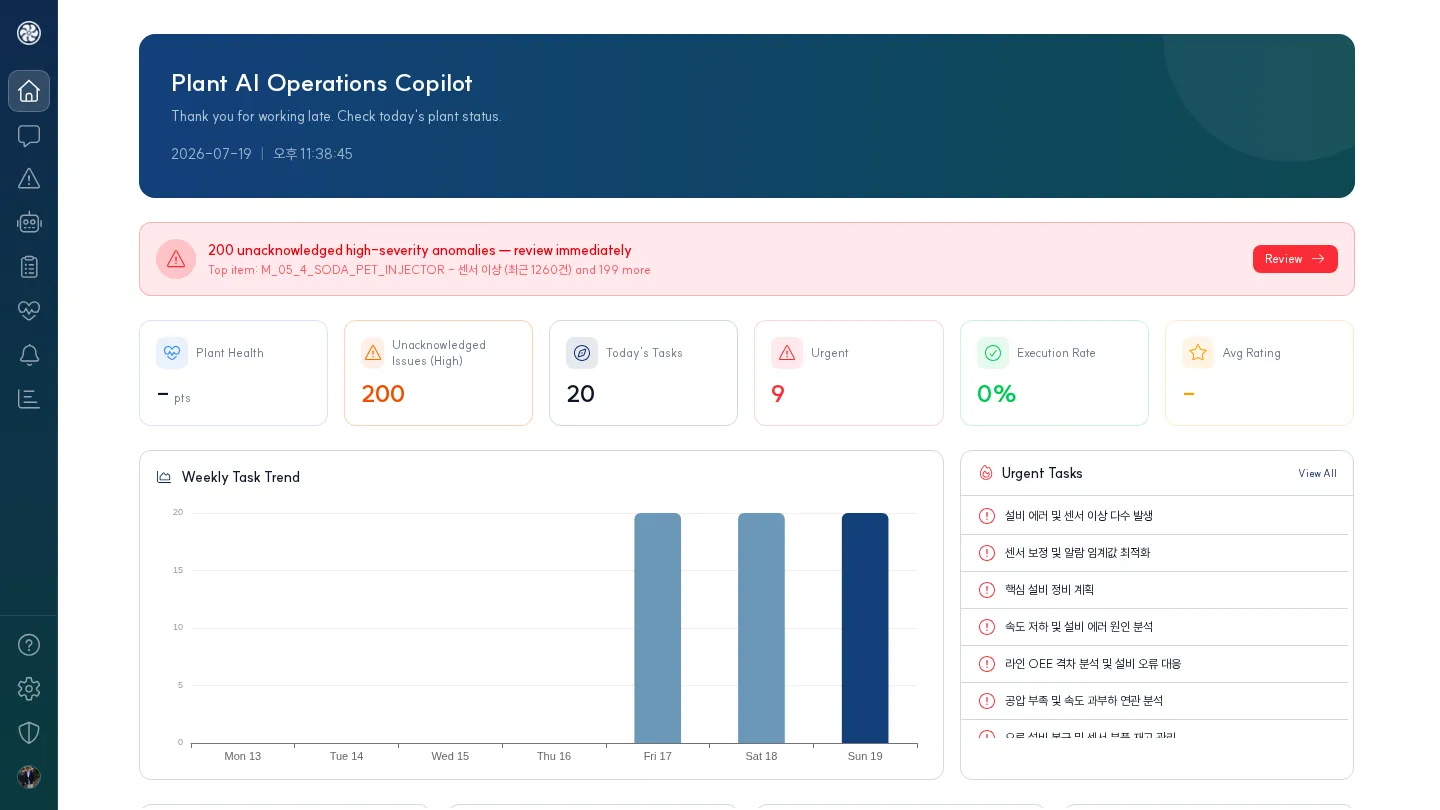Open the clipboard tasks sidebar icon

[29, 267]
